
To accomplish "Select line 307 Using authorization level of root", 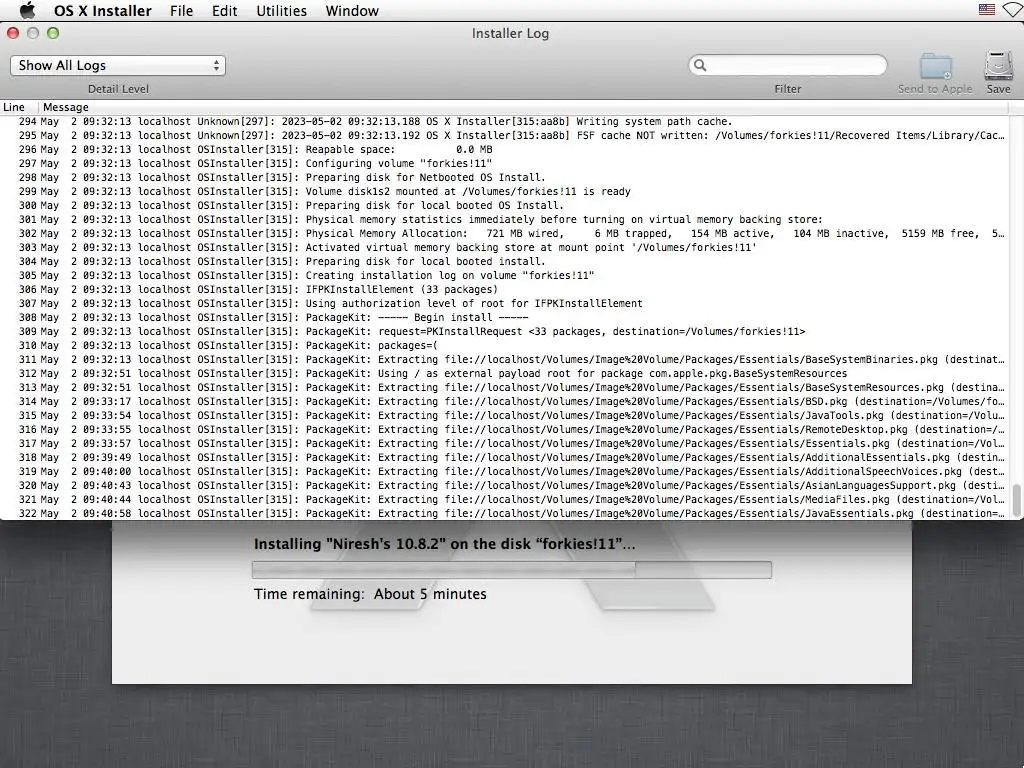I will click(504, 304).
